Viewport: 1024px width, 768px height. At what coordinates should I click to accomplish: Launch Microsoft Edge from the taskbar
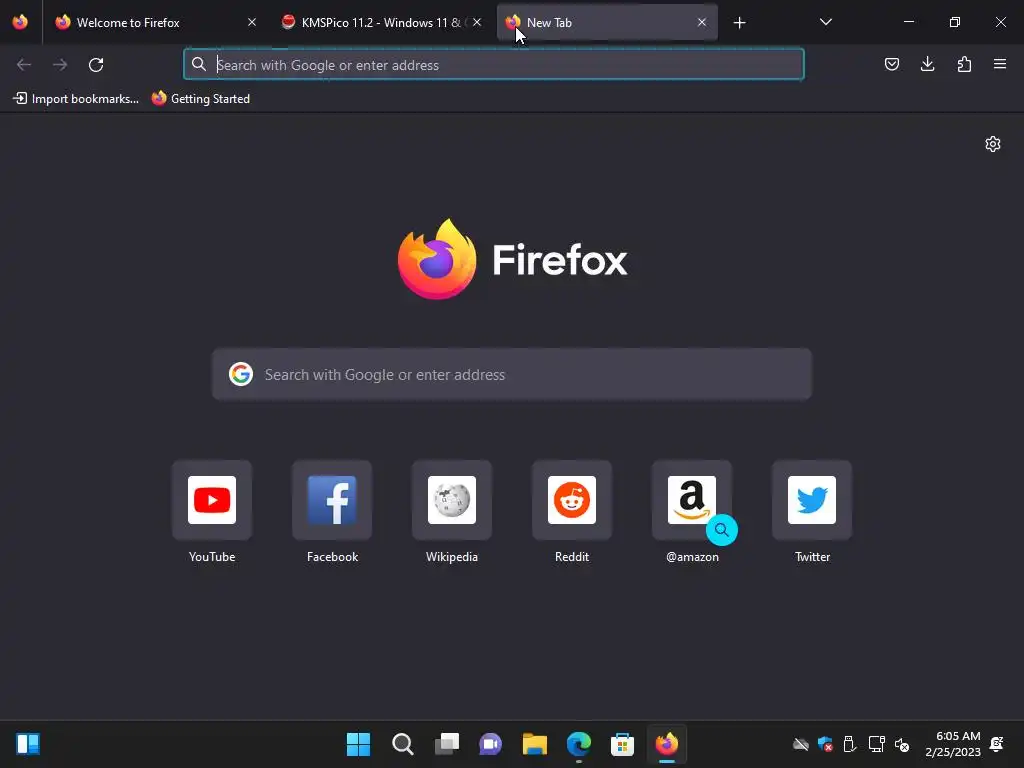[x=579, y=744]
